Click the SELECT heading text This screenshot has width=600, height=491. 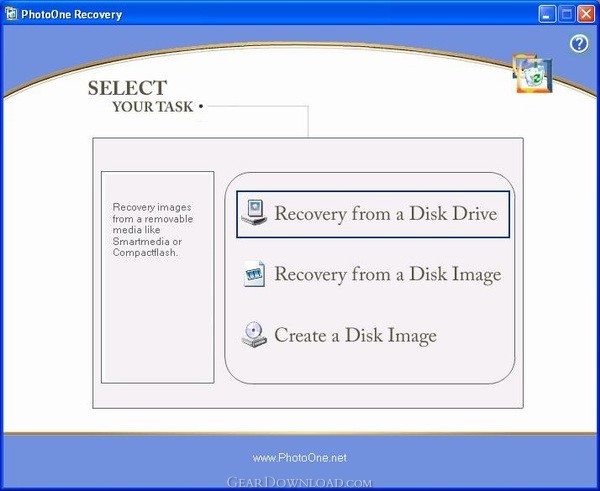(127, 88)
